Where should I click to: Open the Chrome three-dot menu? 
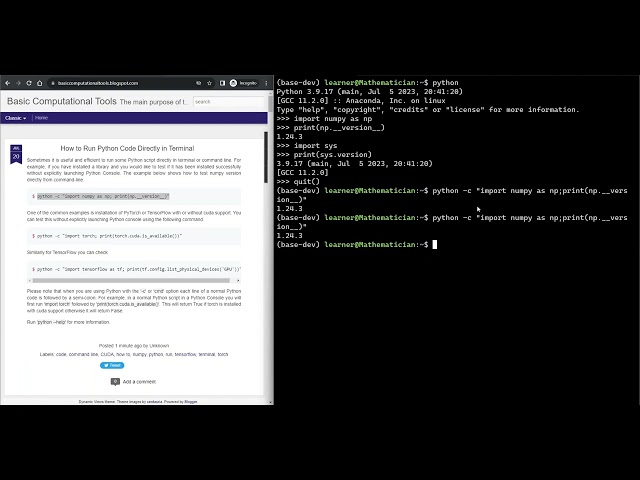point(267,83)
